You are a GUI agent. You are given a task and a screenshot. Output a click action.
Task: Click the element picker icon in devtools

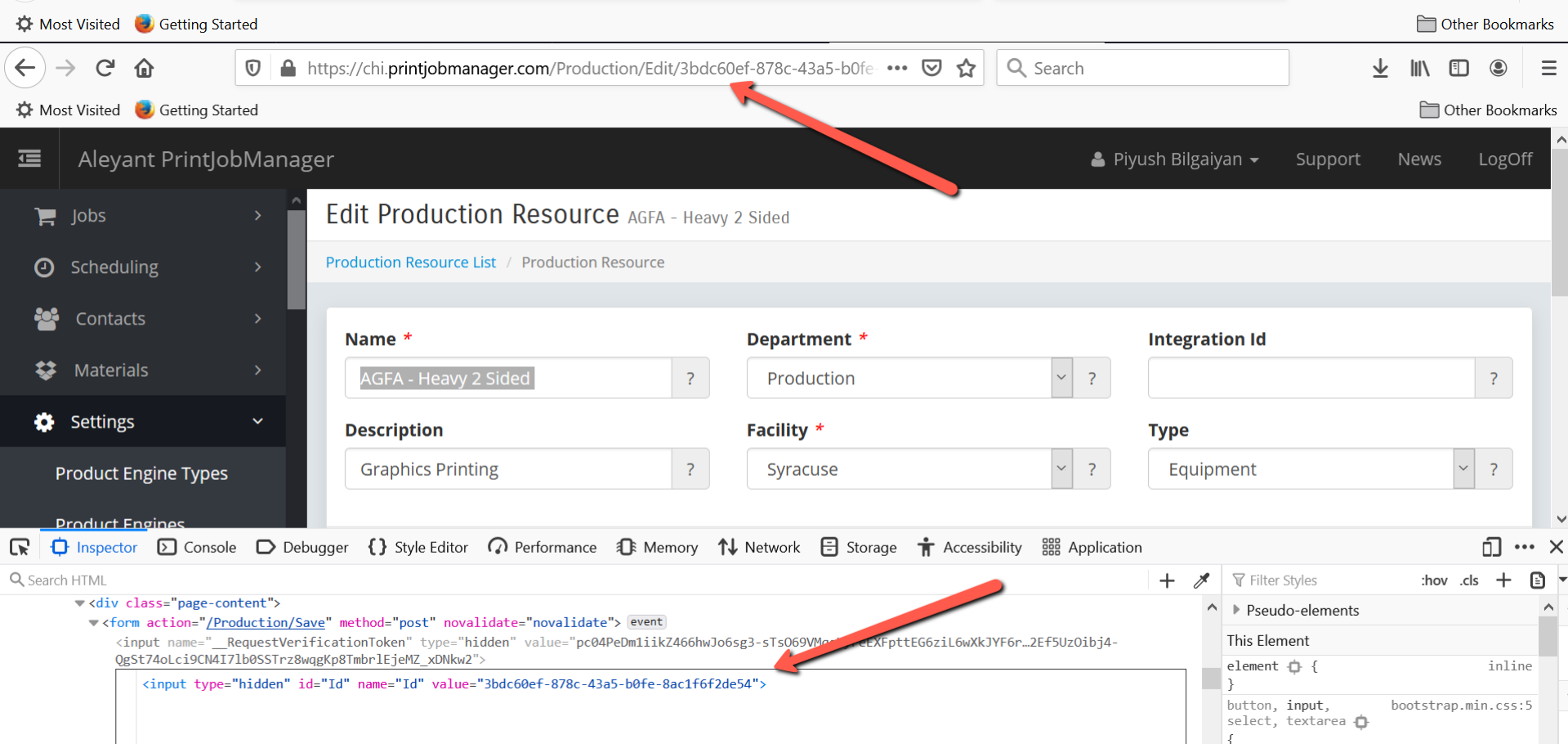point(20,547)
